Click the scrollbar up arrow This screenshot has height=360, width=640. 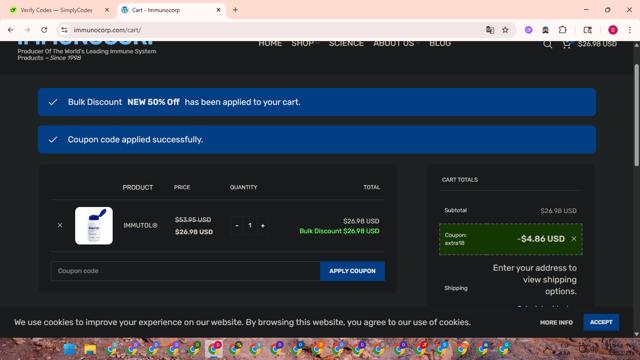click(x=636, y=46)
